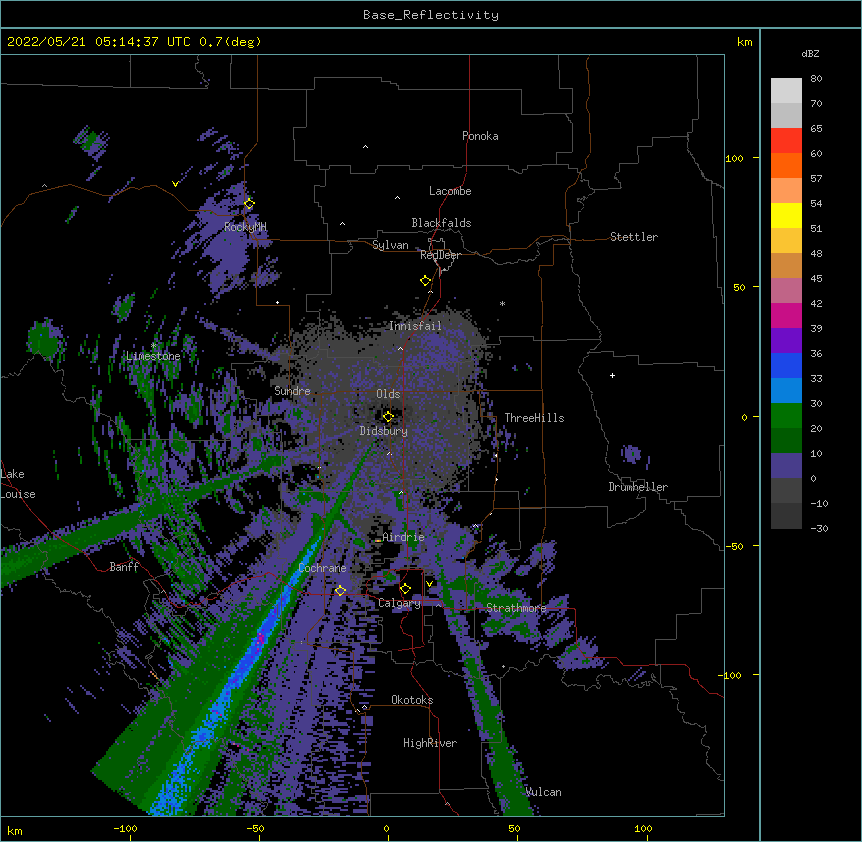Screen dimensions: 862x842
Task: Click the Okotoks town label
Action: [412, 700]
